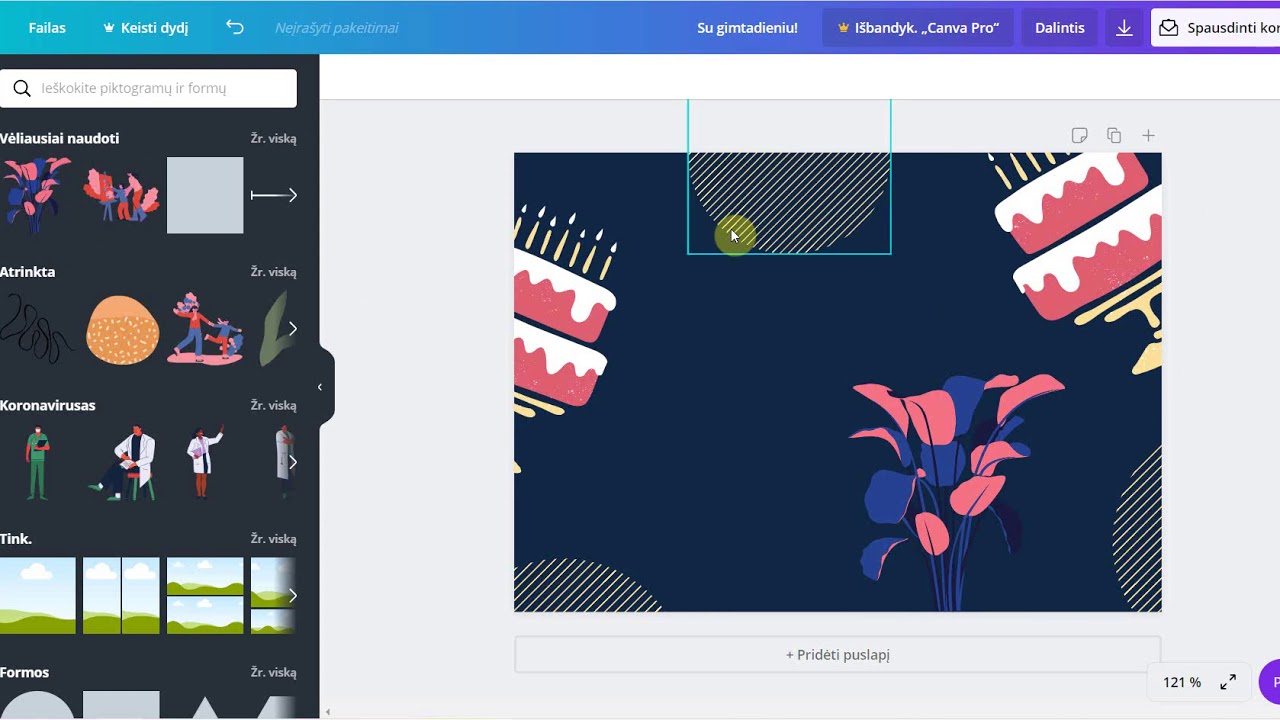Expand Atrinkta row with right chevron
This screenshot has height=720, width=1280.
[x=292, y=328]
